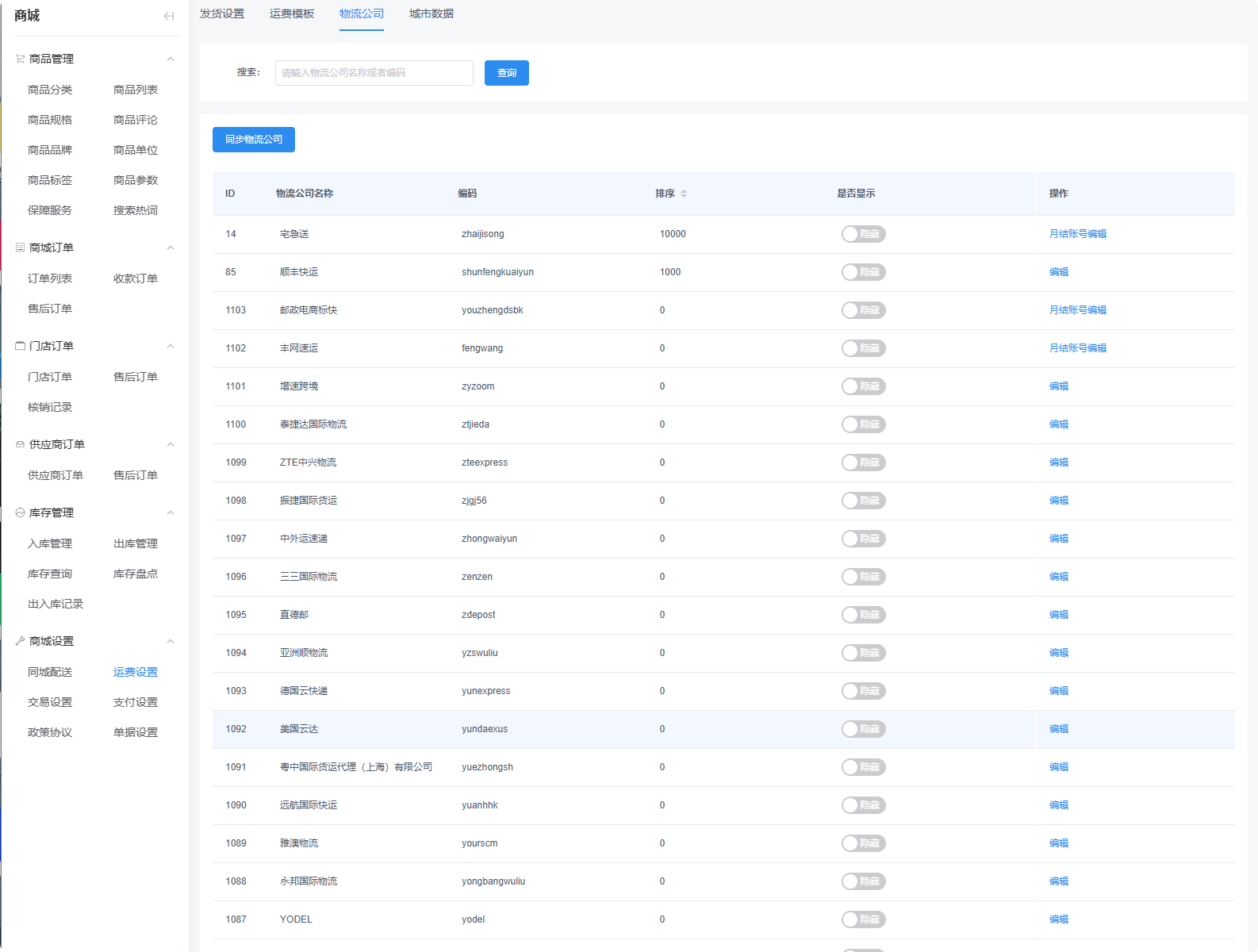Toggle display switch for ZTE中兴物流
1258x952 pixels.
(x=863, y=463)
